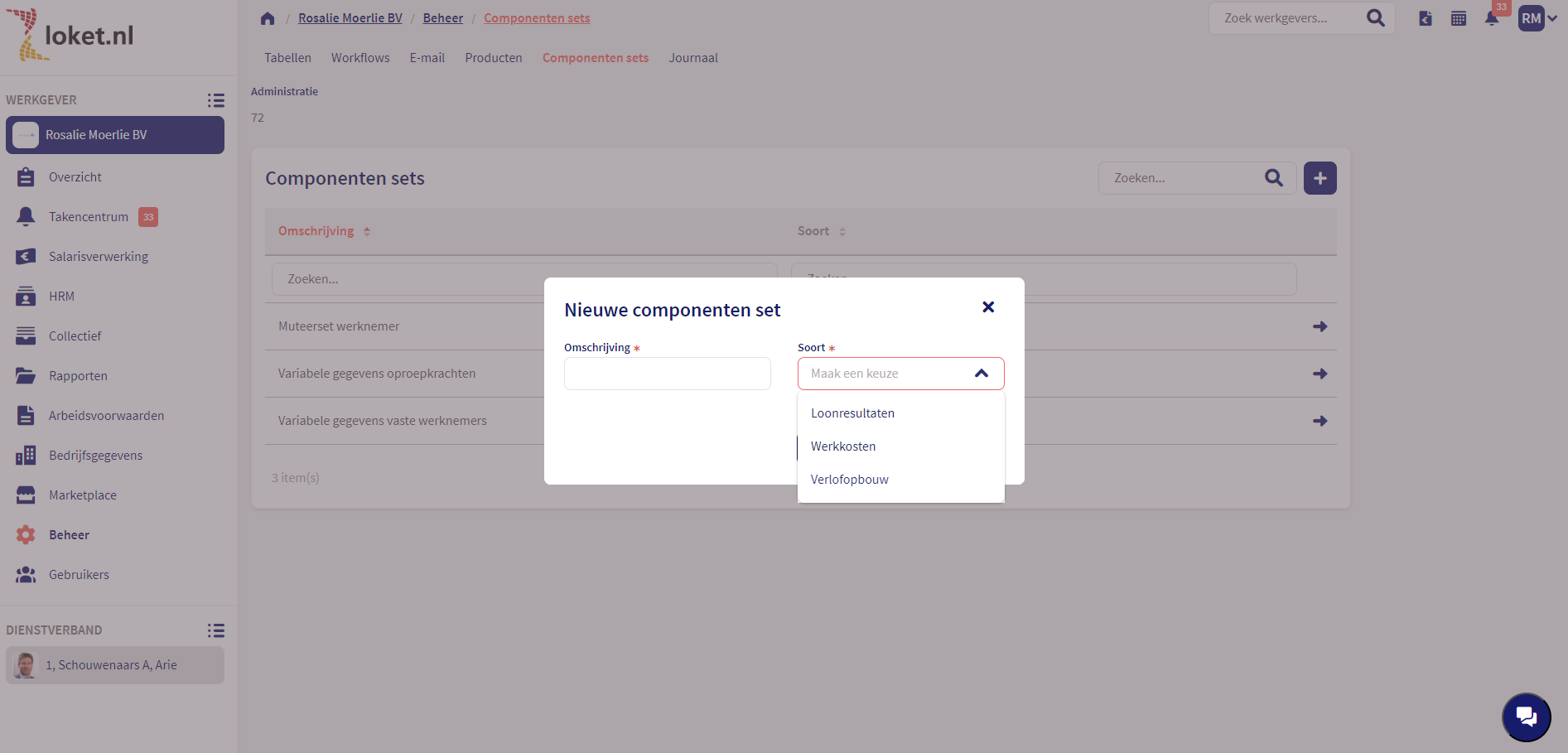The height and width of the screenshot is (753, 1568).
Task: Click the magnifier in Zoek werkgevers
Action: 1375,18
